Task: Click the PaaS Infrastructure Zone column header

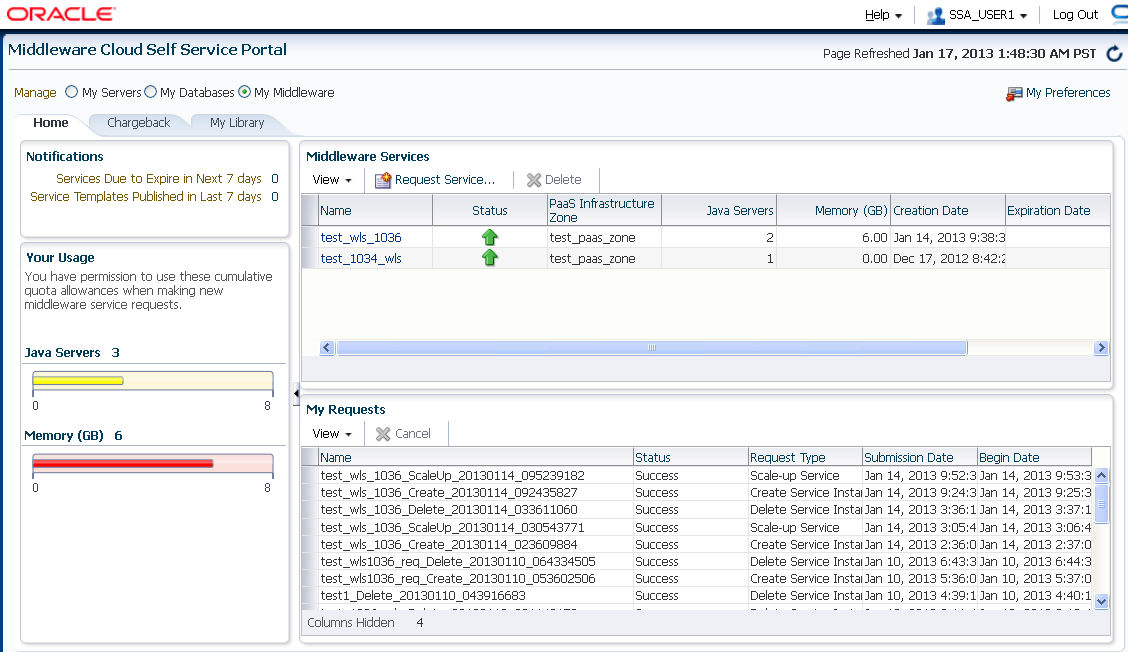Action: click(x=604, y=211)
